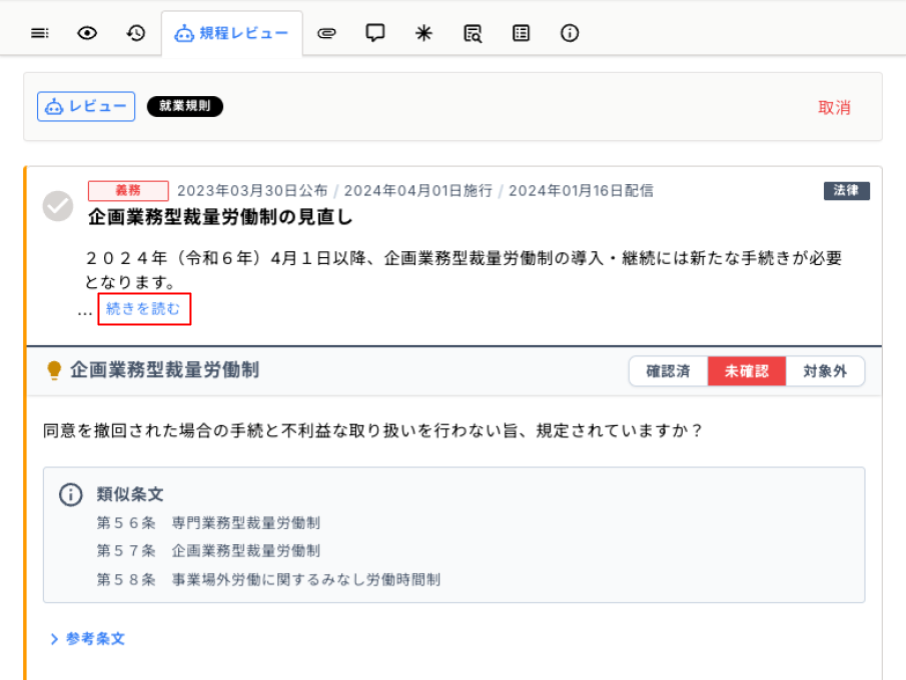Screen dimensions: 906x680
Task: Open the table list icon tab
Action: [x=521, y=33]
